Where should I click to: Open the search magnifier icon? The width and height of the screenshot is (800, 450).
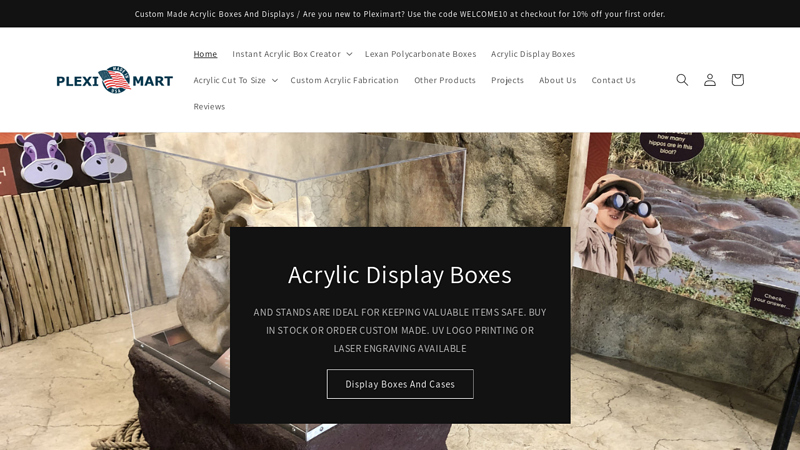(682, 80)
